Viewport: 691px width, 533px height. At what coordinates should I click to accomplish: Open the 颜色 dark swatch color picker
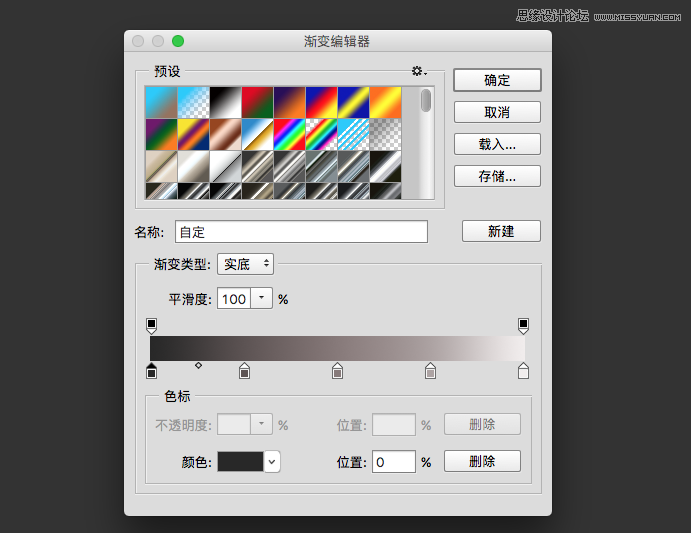coord(240,462)
